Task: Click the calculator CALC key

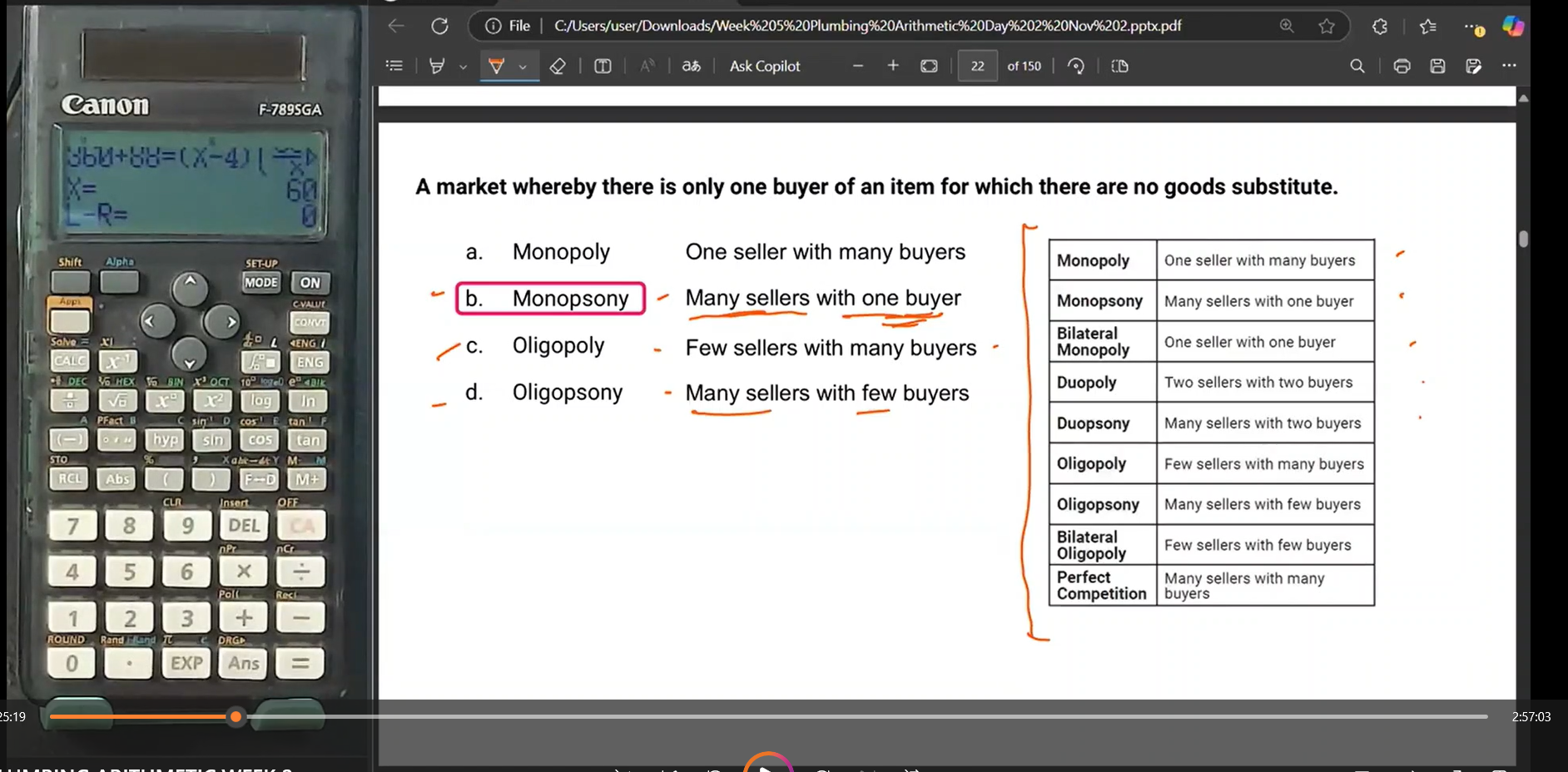Action: point(70,360)
